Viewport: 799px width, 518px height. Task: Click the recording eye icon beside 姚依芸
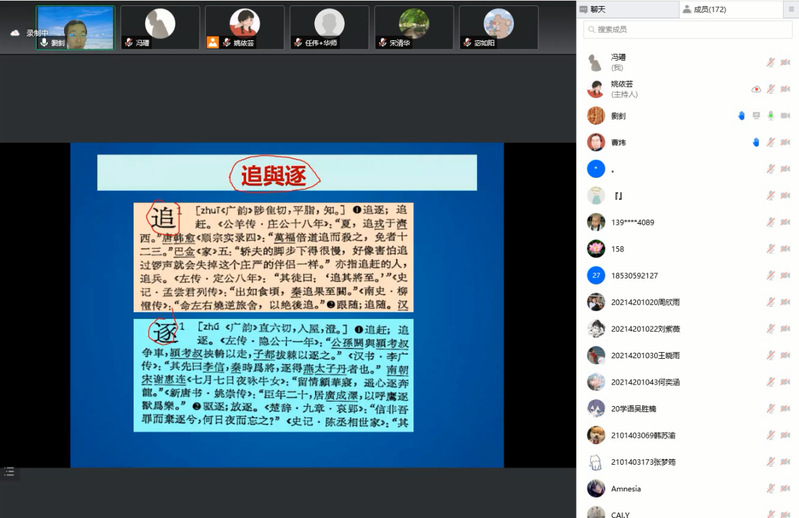[756, 89]
